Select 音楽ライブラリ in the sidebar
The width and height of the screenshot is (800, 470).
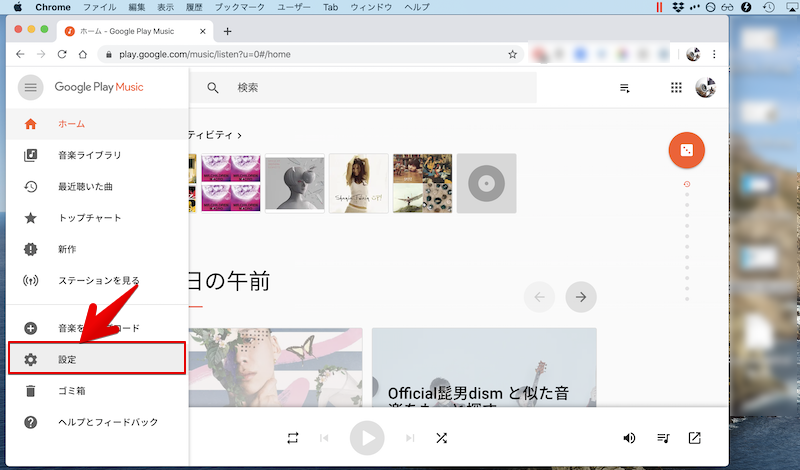pos(89,155)
